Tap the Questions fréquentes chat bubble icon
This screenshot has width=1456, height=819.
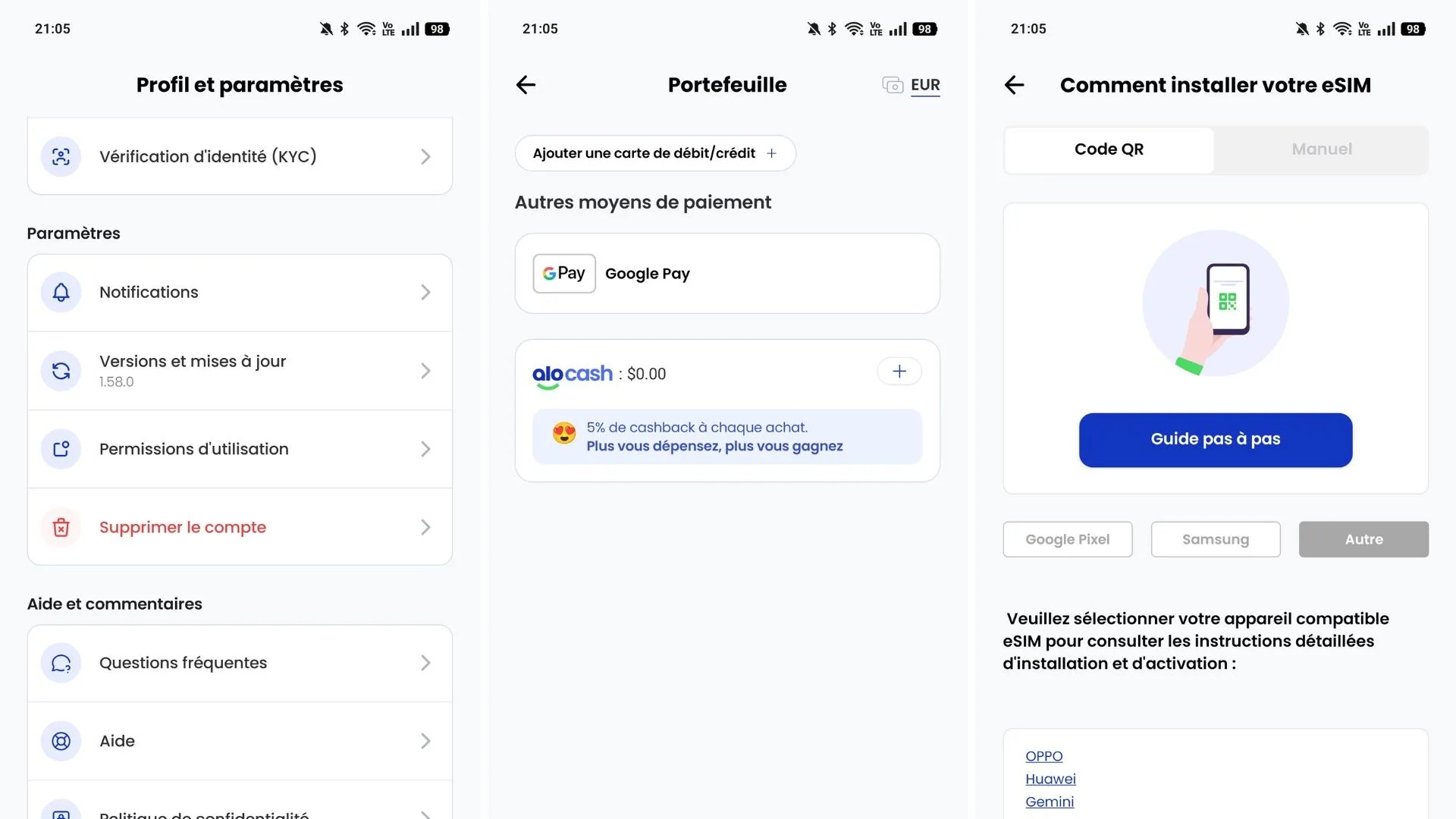pyautogui.click(x=61, y=664)
